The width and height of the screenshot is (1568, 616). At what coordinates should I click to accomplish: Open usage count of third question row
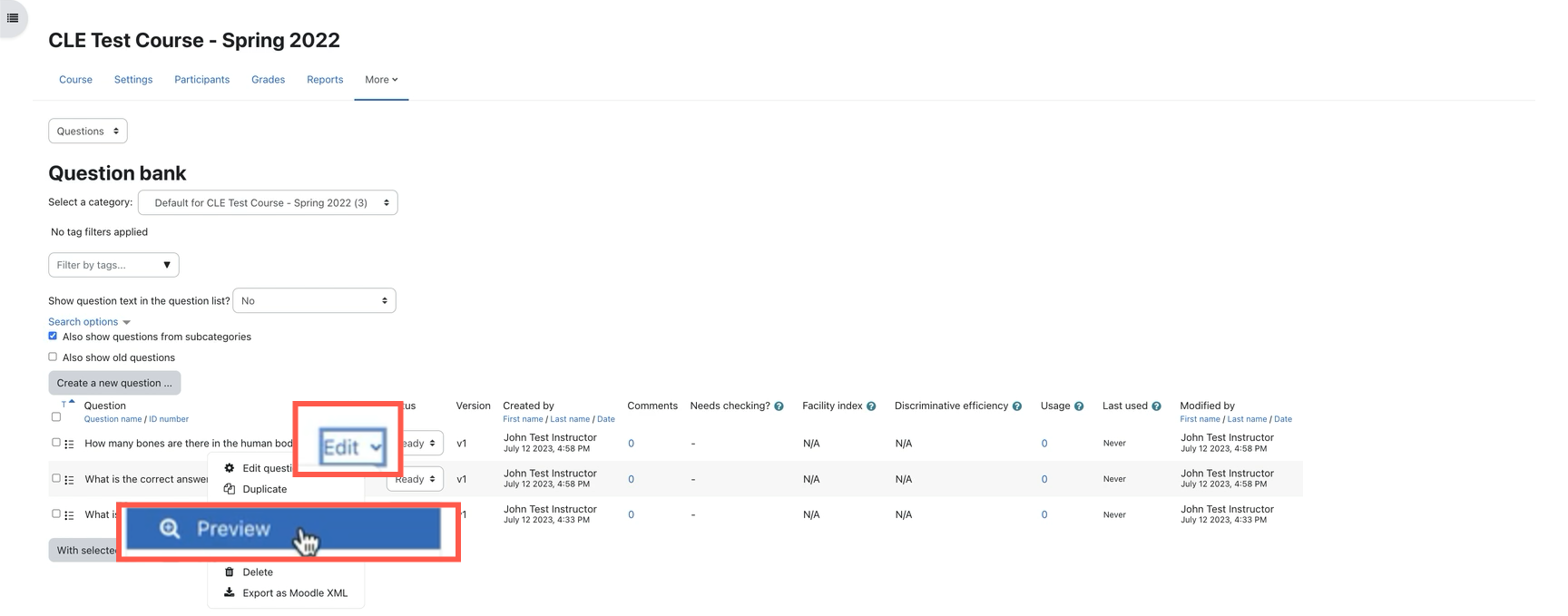click(x=1044, y=514)
